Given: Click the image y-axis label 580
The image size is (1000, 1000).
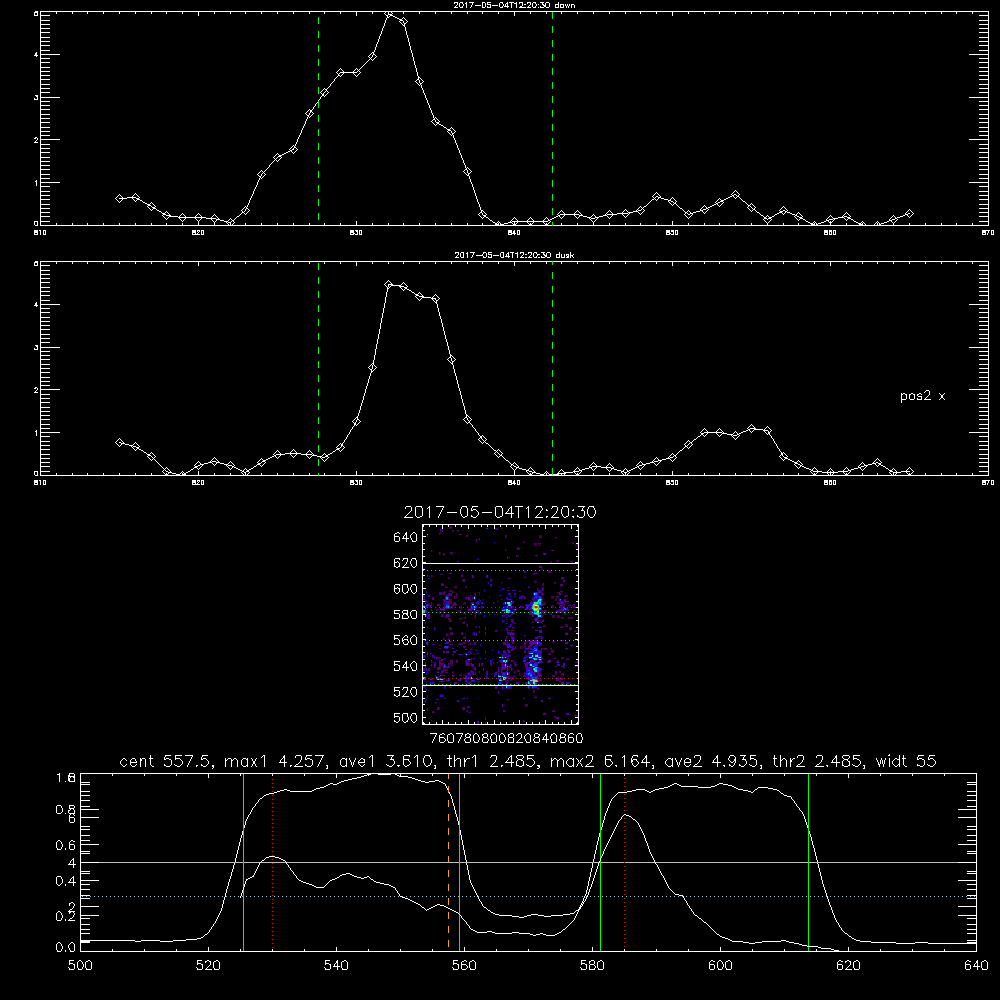Looking at the screenshot, I should coord(406,615).
